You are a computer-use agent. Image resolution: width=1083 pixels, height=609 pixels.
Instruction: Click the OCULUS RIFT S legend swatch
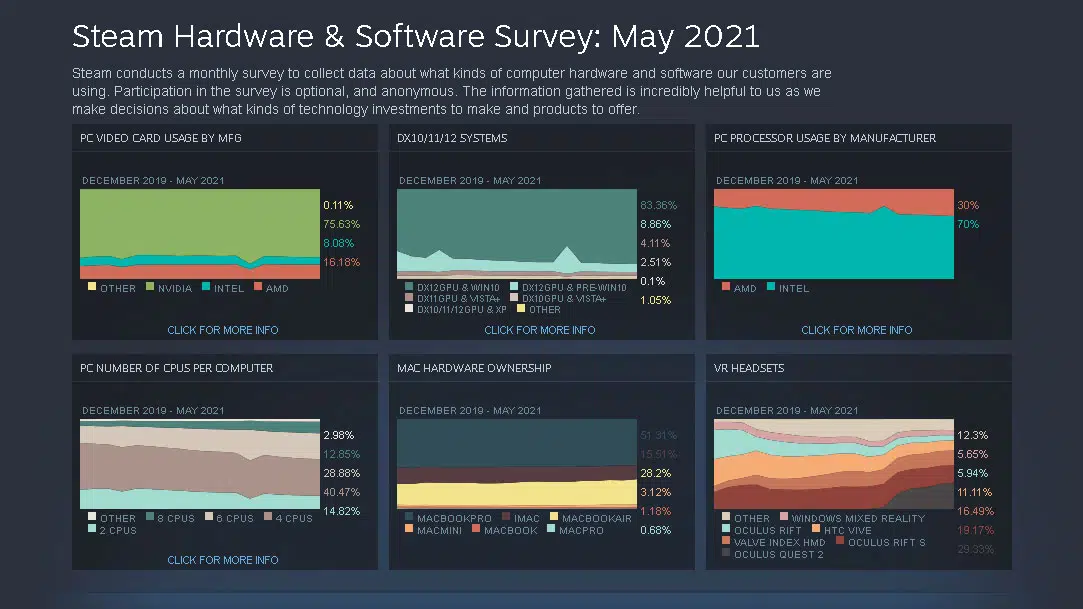pyautogui.click(x=840, y=541)
